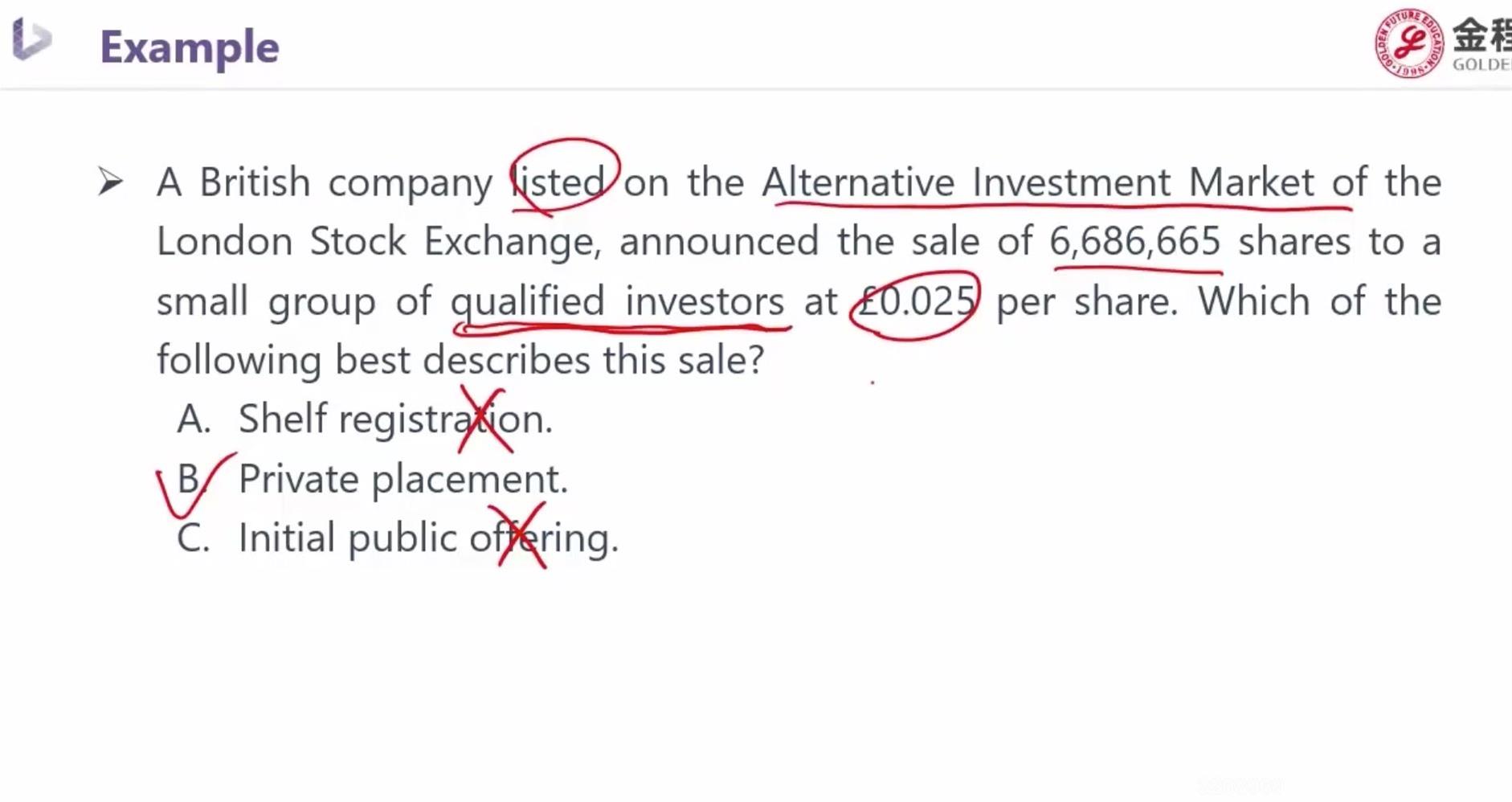
Task: Click the purple logo beside Example title
Action: click(32, 39)
